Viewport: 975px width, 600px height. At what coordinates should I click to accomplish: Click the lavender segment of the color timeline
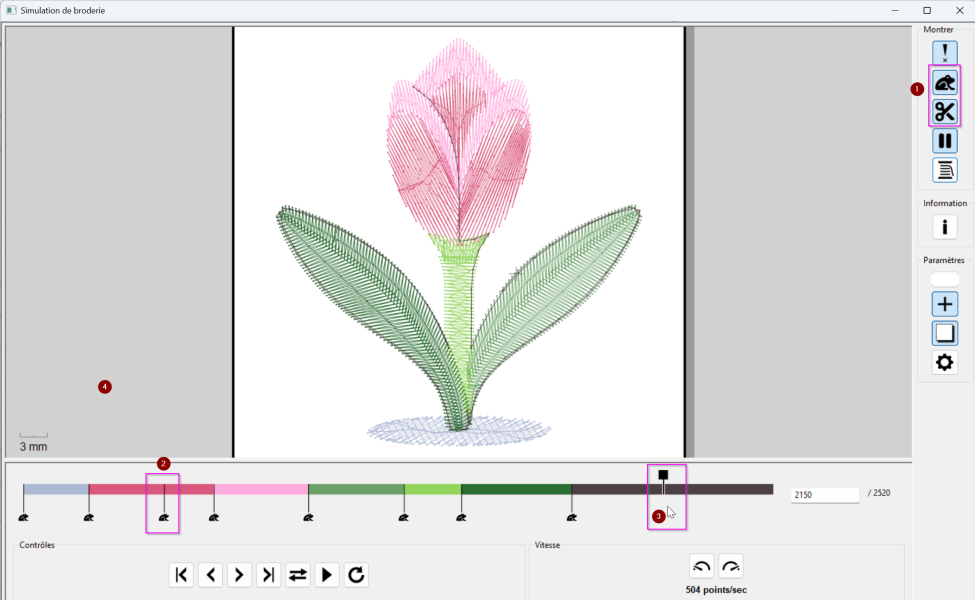point(56,489)
